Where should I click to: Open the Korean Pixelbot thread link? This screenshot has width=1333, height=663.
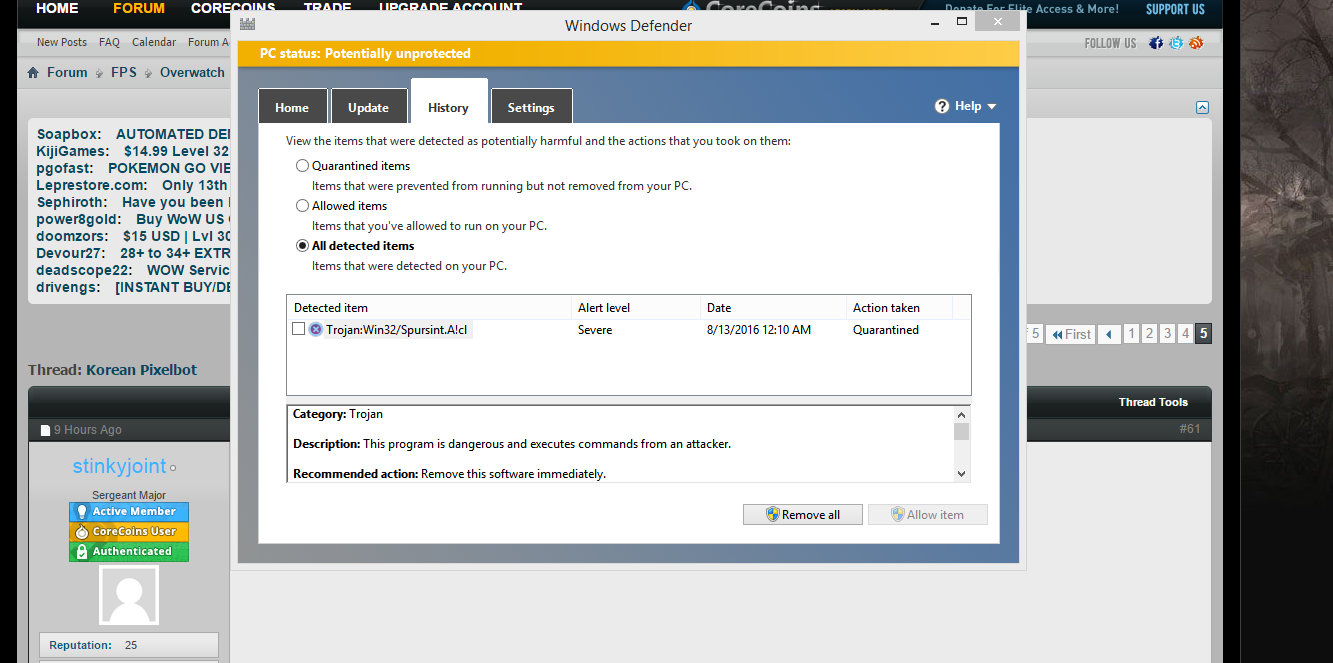[x=141, y=370]
